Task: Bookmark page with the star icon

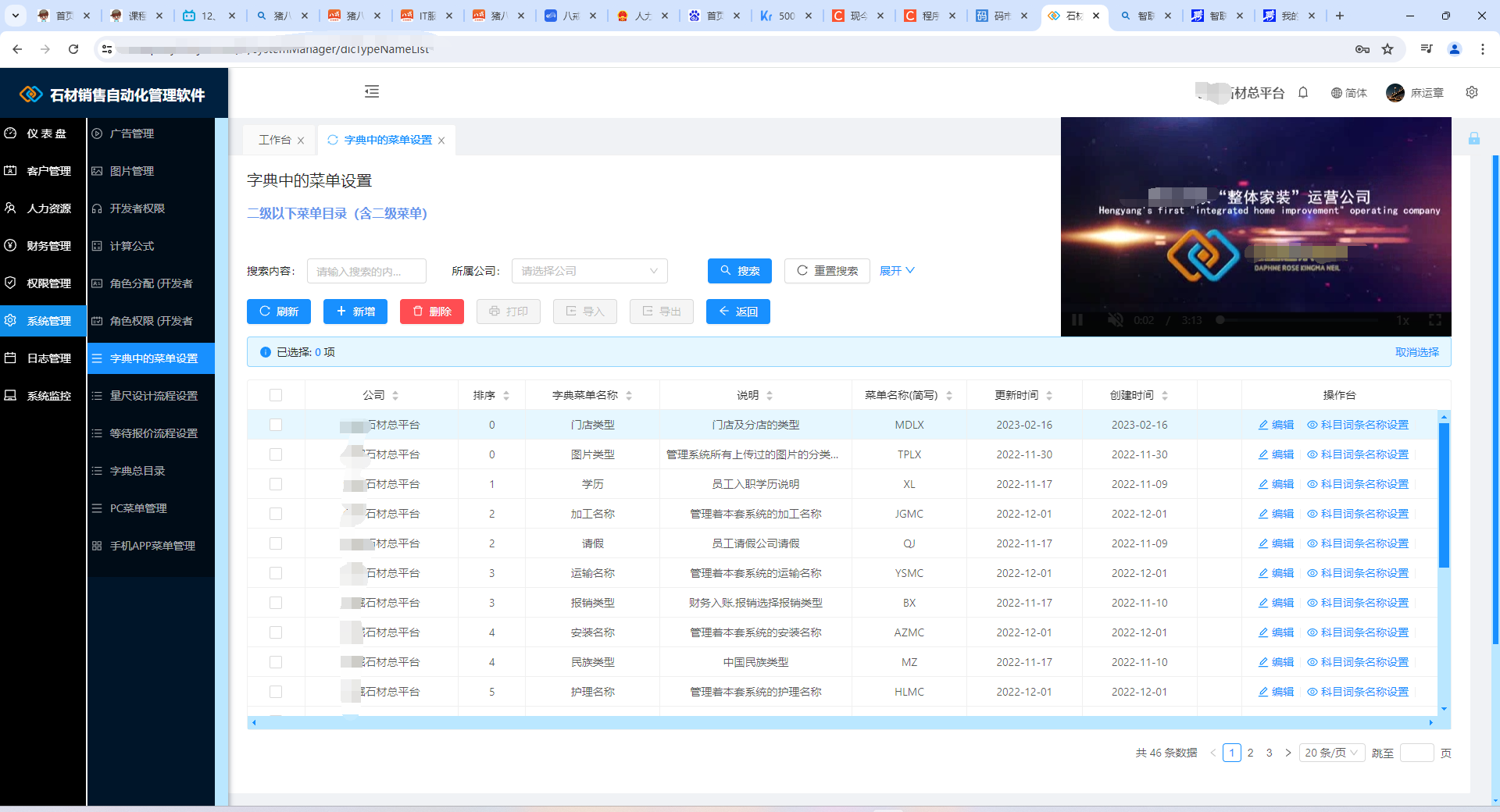Action: point(1387,49)
